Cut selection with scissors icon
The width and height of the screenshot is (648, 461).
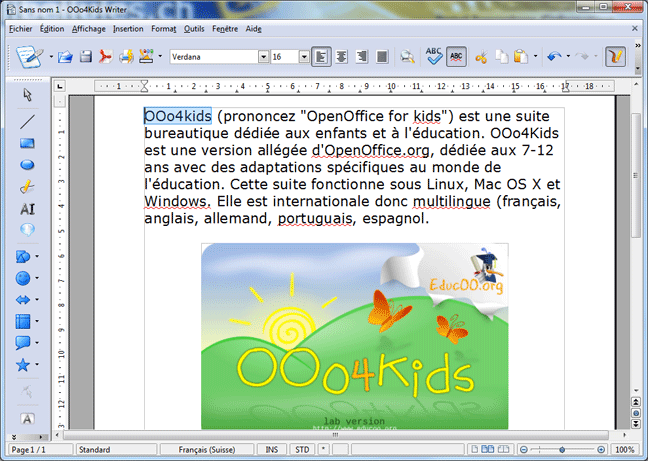481,57
